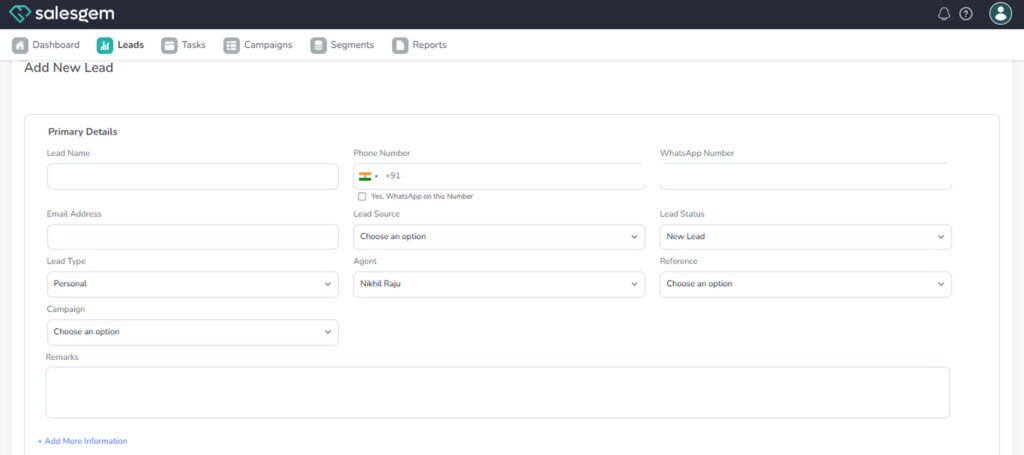This screenshot has height=455, width=1024.
Task: Click the Segments database icon
Action: click(318, 45)
